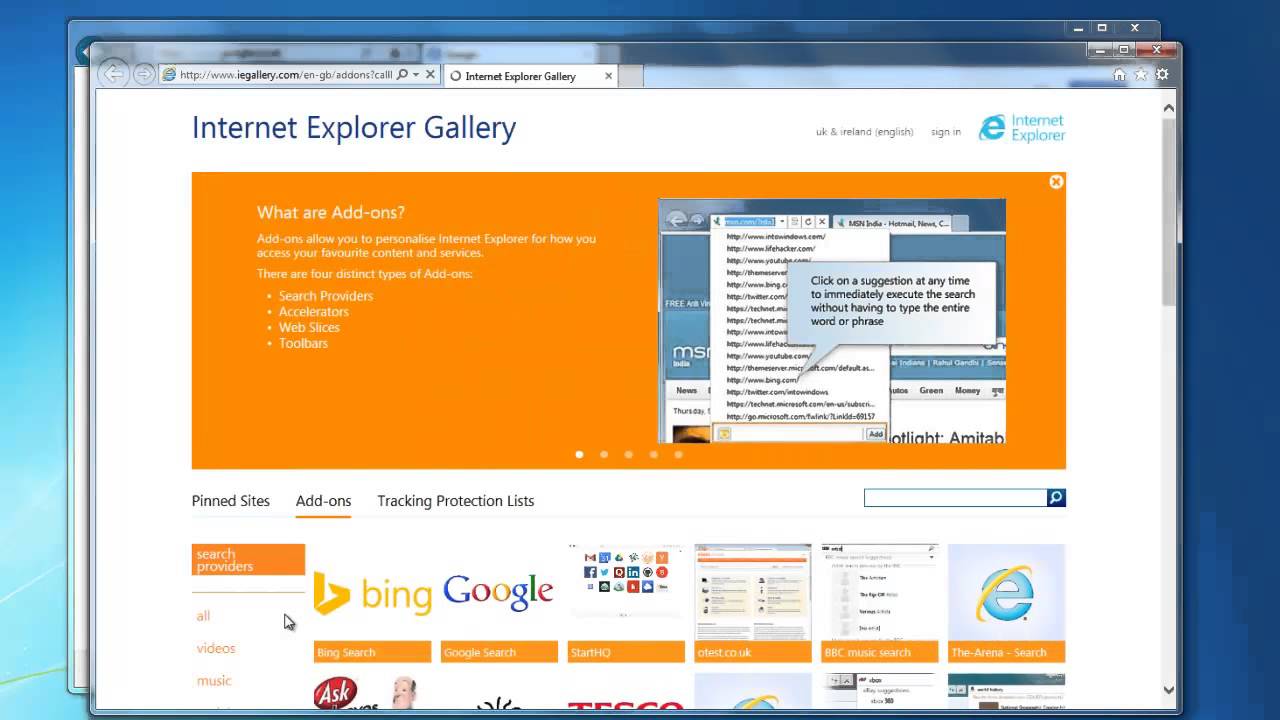Click the magnifier search icon in address bar

click(x=402, y=75)
